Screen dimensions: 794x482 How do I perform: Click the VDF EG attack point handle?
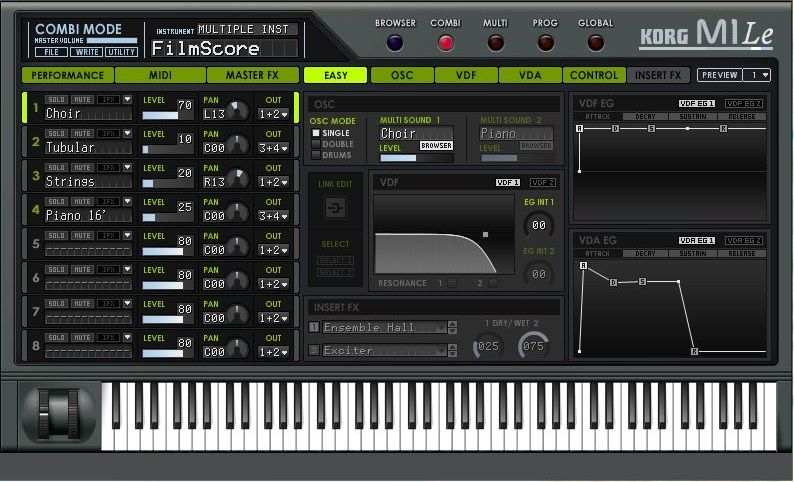click(579, 129)
